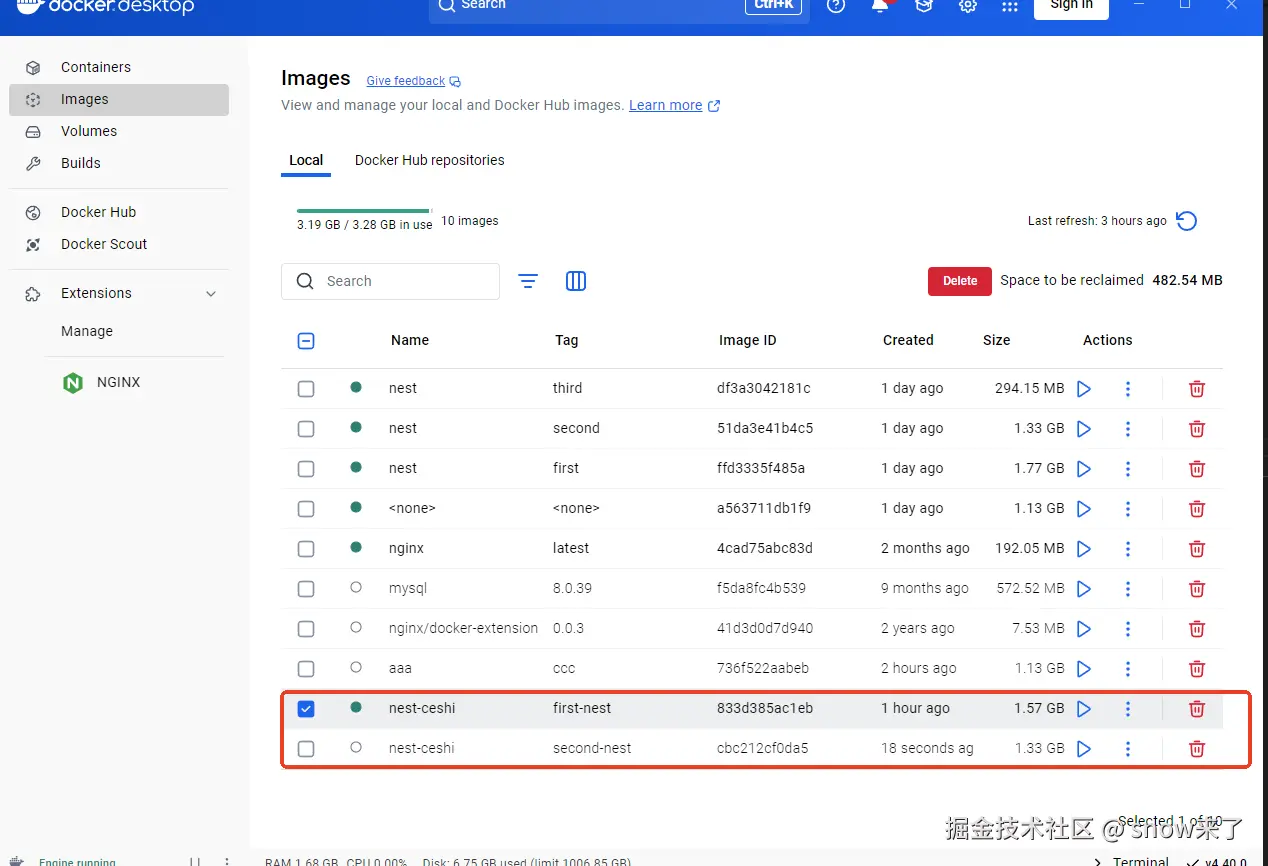This screenshot has height=866, width=1268.
Task: Check the nest first image checkbox
Action: tap(306, 469)
